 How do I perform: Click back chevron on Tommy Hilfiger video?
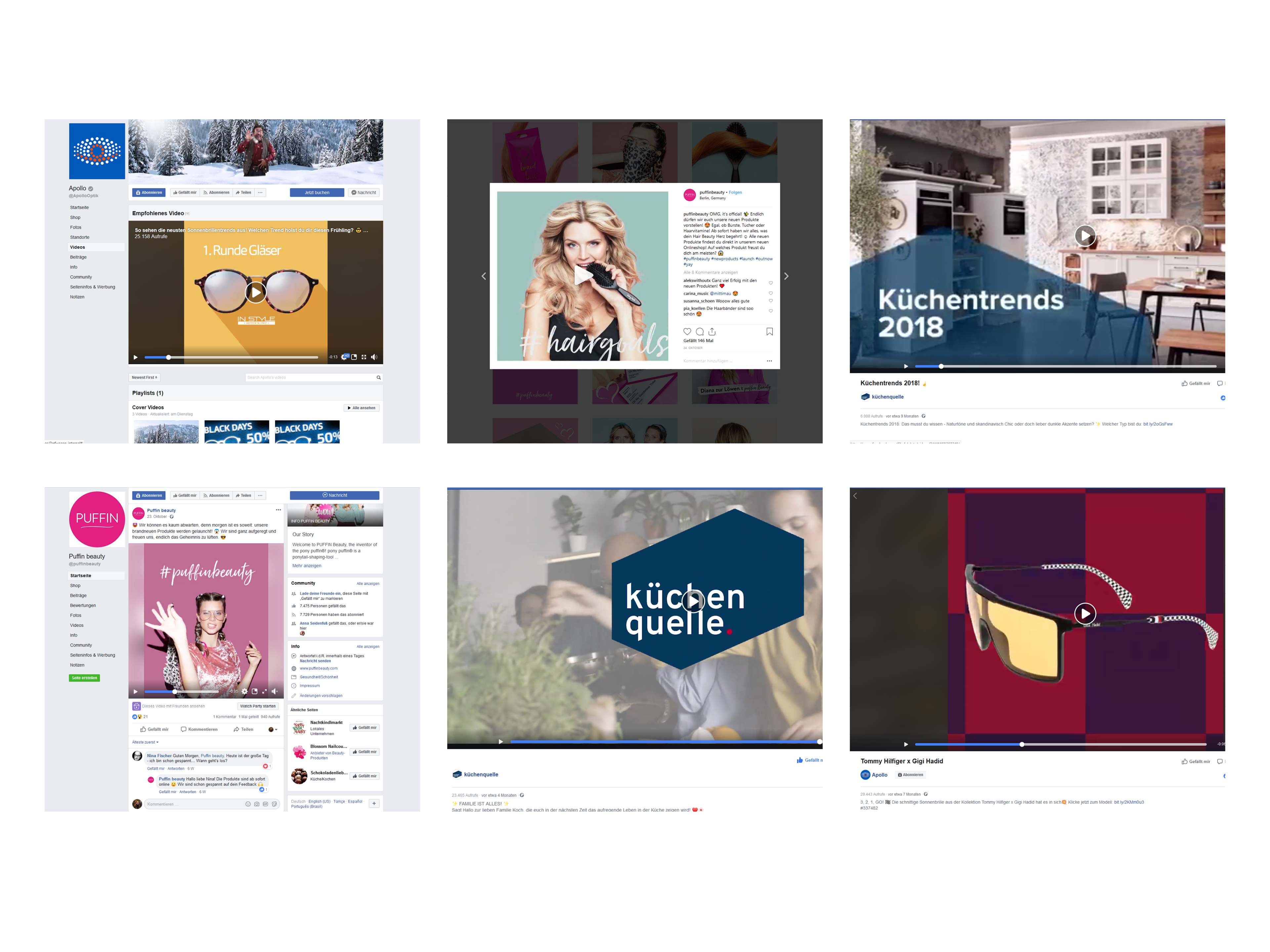855,496
